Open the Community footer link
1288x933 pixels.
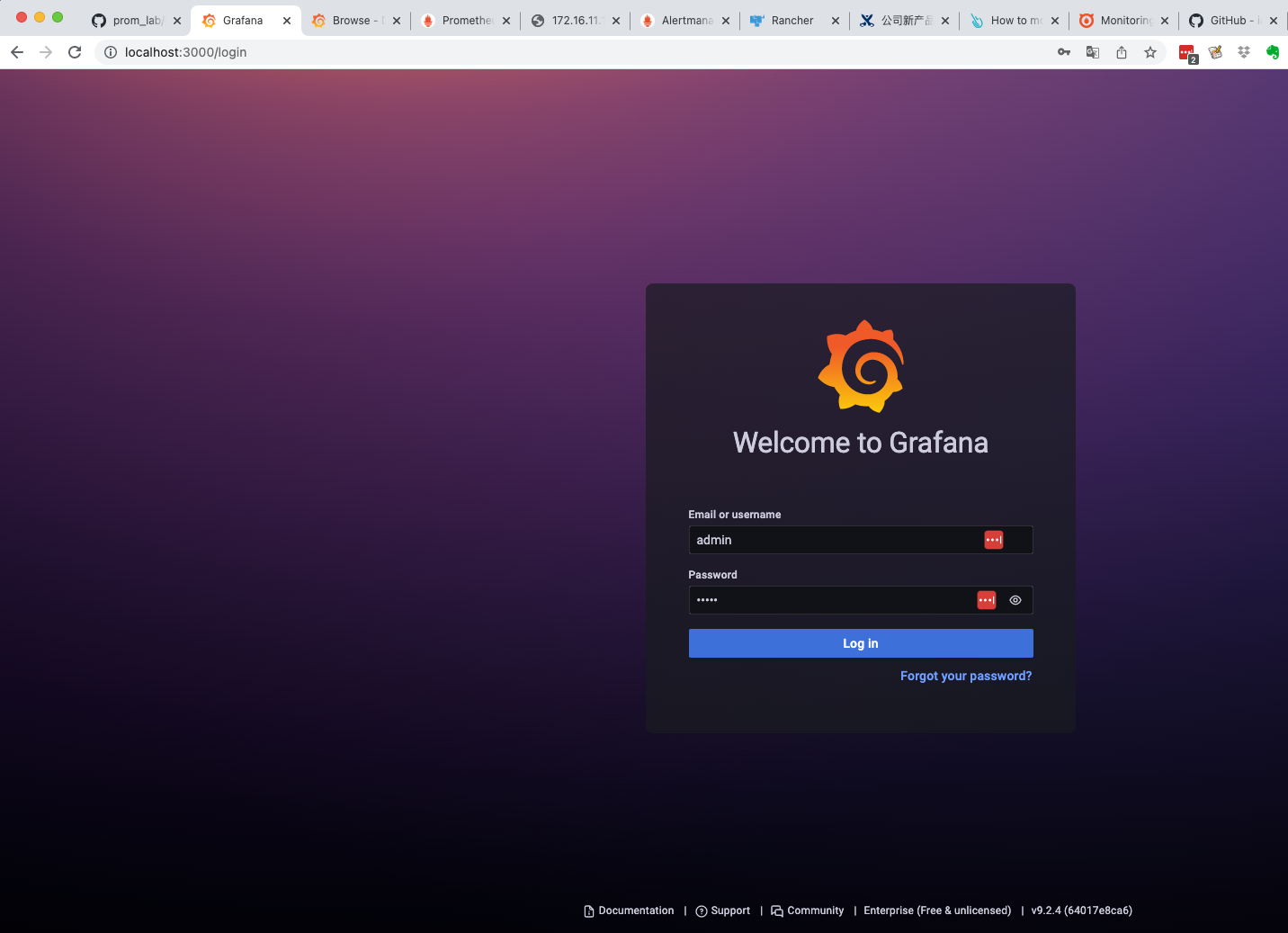[815, 911]
